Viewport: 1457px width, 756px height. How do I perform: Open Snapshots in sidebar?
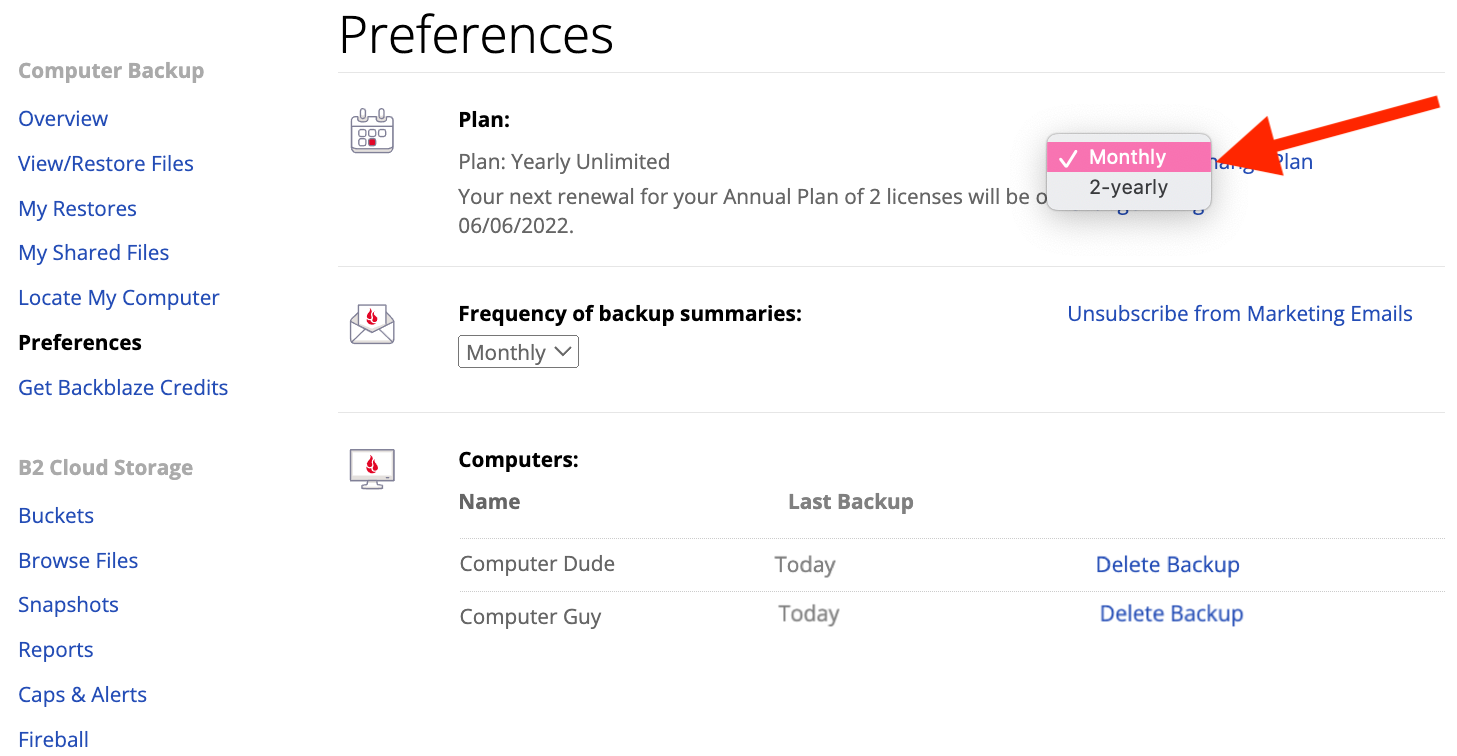tap(68, 605)
